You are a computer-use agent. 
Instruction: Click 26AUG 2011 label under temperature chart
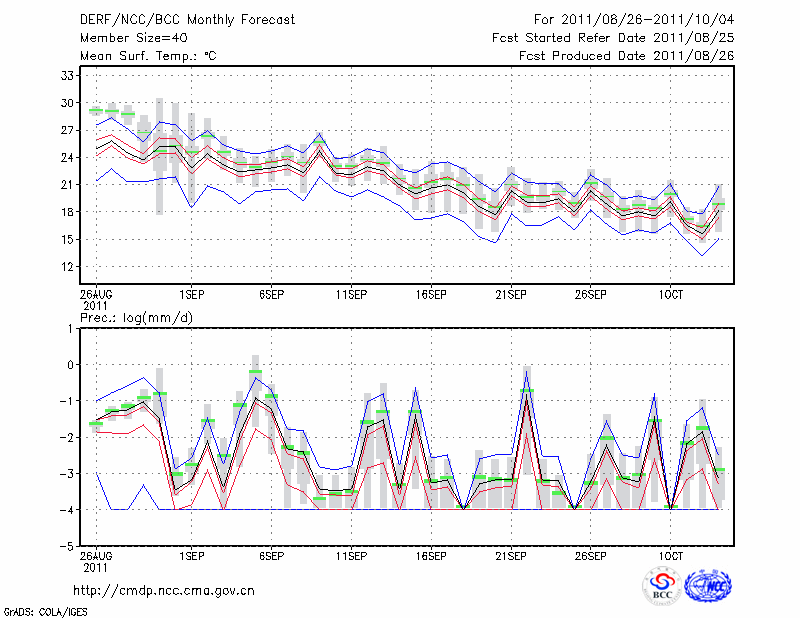[x=96, y=300]
